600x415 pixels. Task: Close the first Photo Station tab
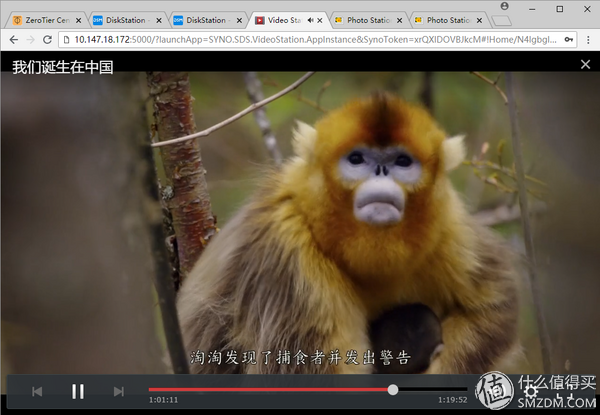click(x=399, y=21)
